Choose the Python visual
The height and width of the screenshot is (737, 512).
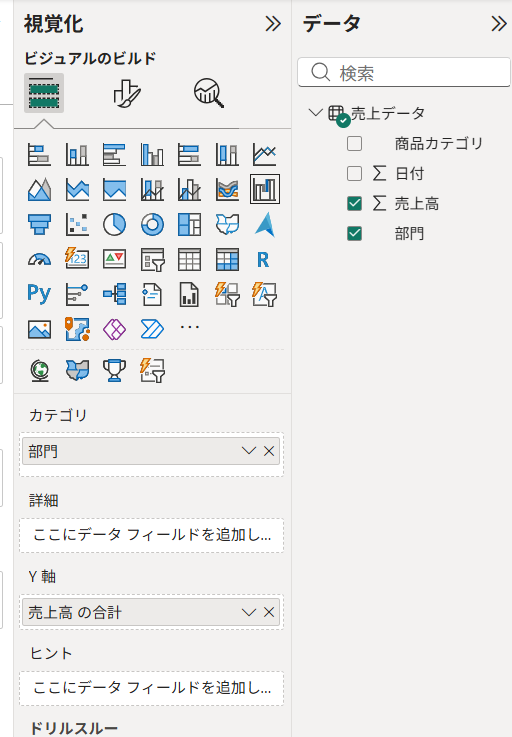(39, 294)
